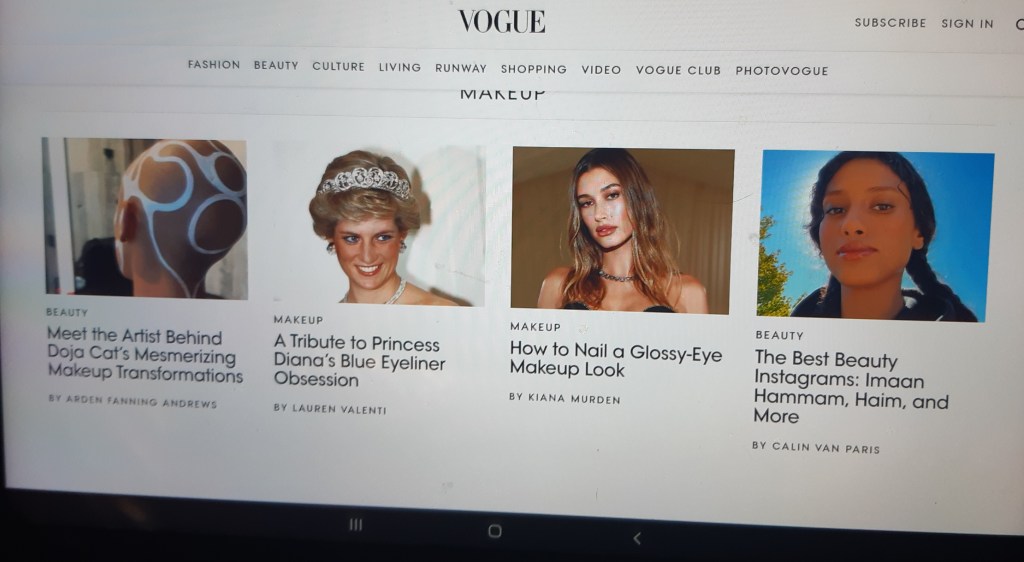
Task: Click the Subscribe link
Action: (890, 23)
